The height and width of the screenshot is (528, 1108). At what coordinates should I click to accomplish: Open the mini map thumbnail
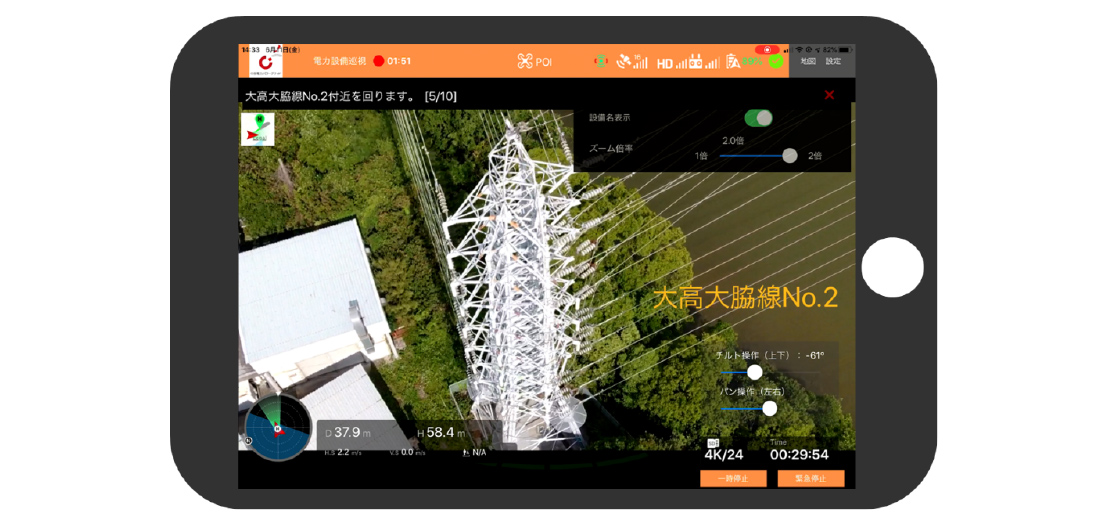pos(258,129)
